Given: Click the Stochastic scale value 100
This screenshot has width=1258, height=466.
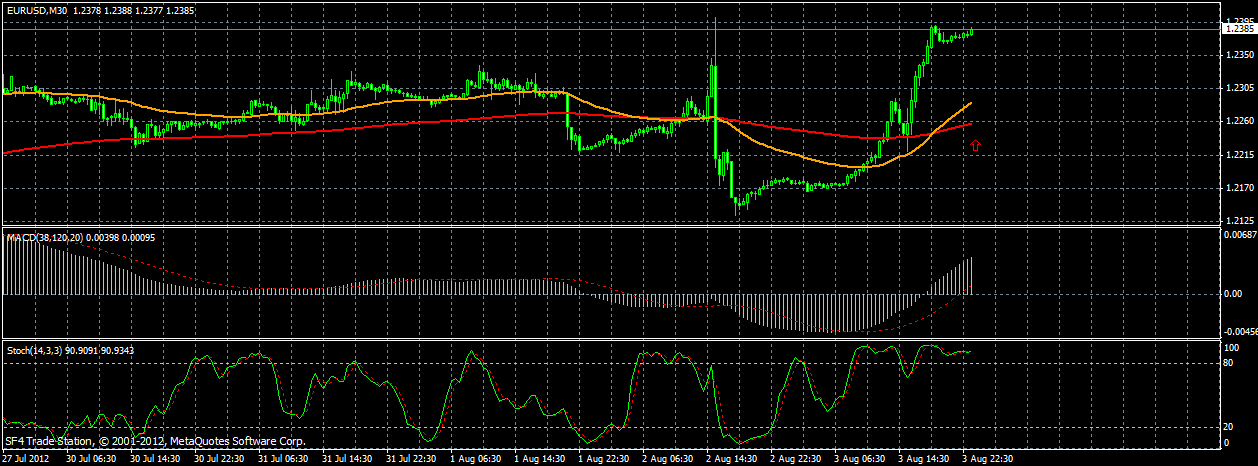Looking at the screenshot, I should pyautogui.click(x=1232, y=347).
